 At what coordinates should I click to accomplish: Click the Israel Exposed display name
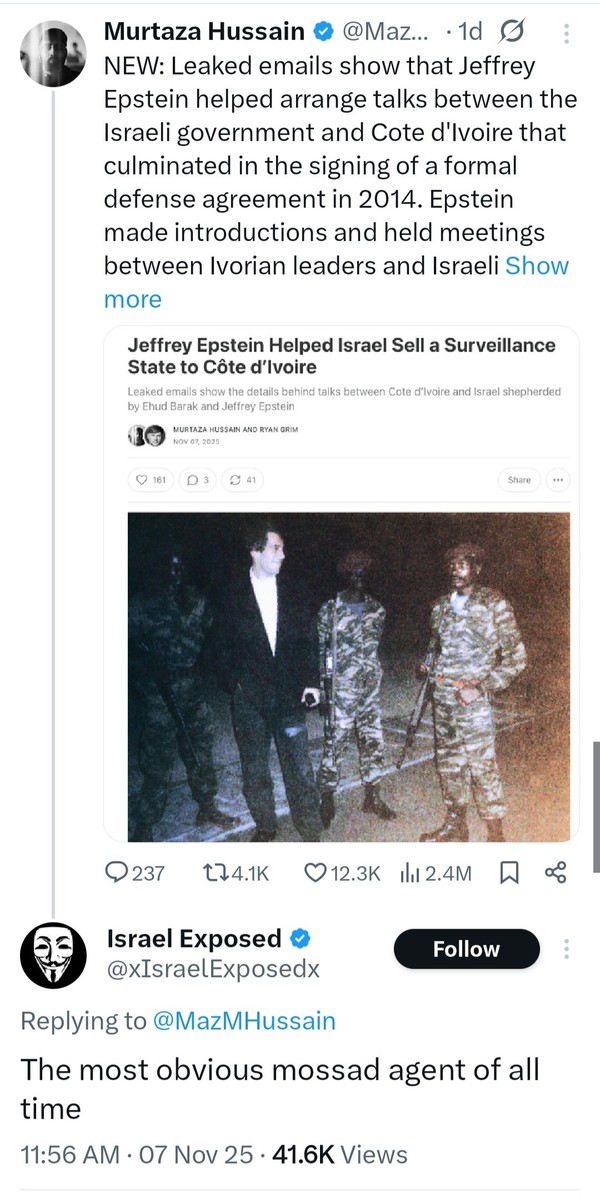pyautogui.click(x=194, y=938)
